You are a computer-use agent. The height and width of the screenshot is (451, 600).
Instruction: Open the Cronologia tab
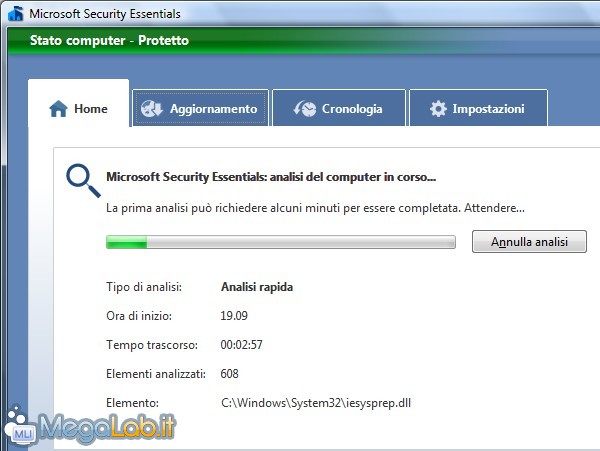(x=339, y=108)
